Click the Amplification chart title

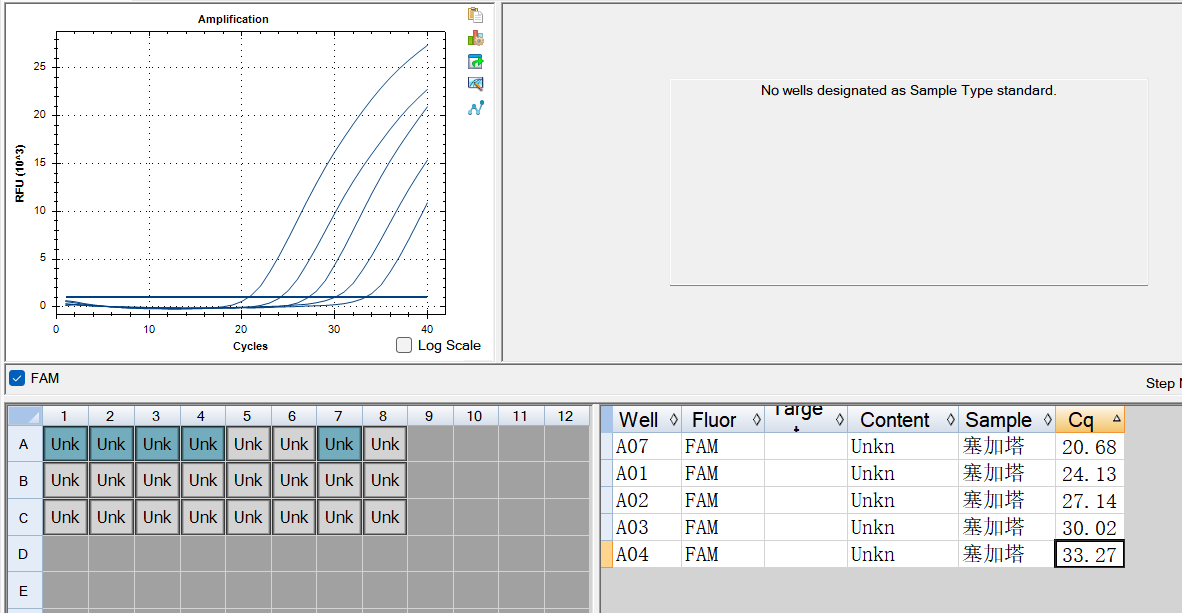[x=233, y=19]
